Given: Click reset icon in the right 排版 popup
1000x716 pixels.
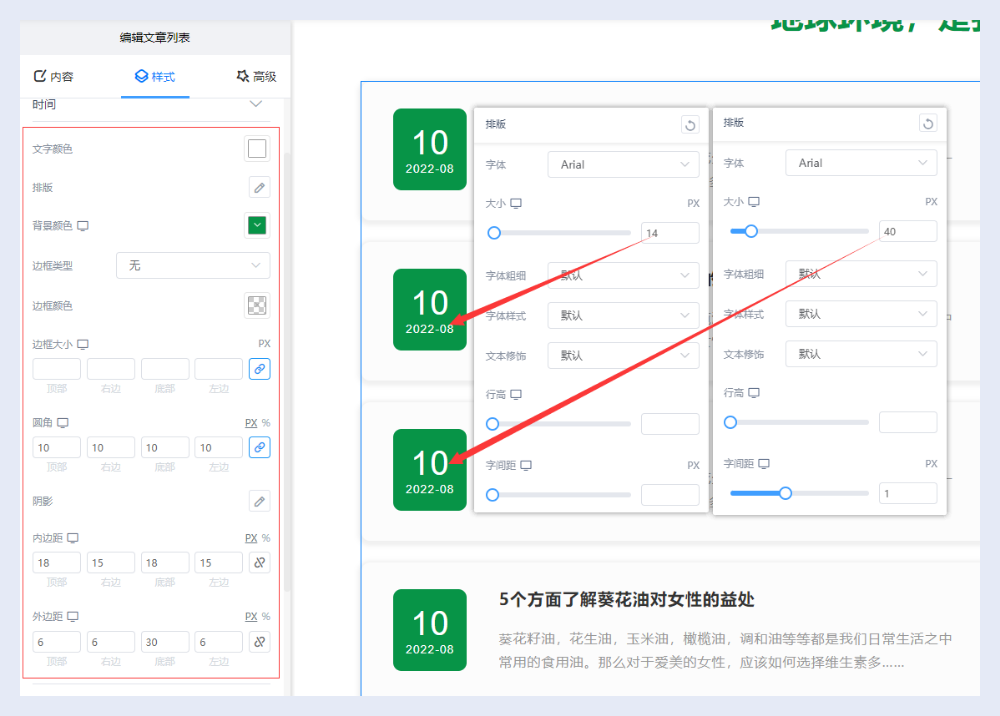Looking at the screenshot, I should [x=927, y=124].
